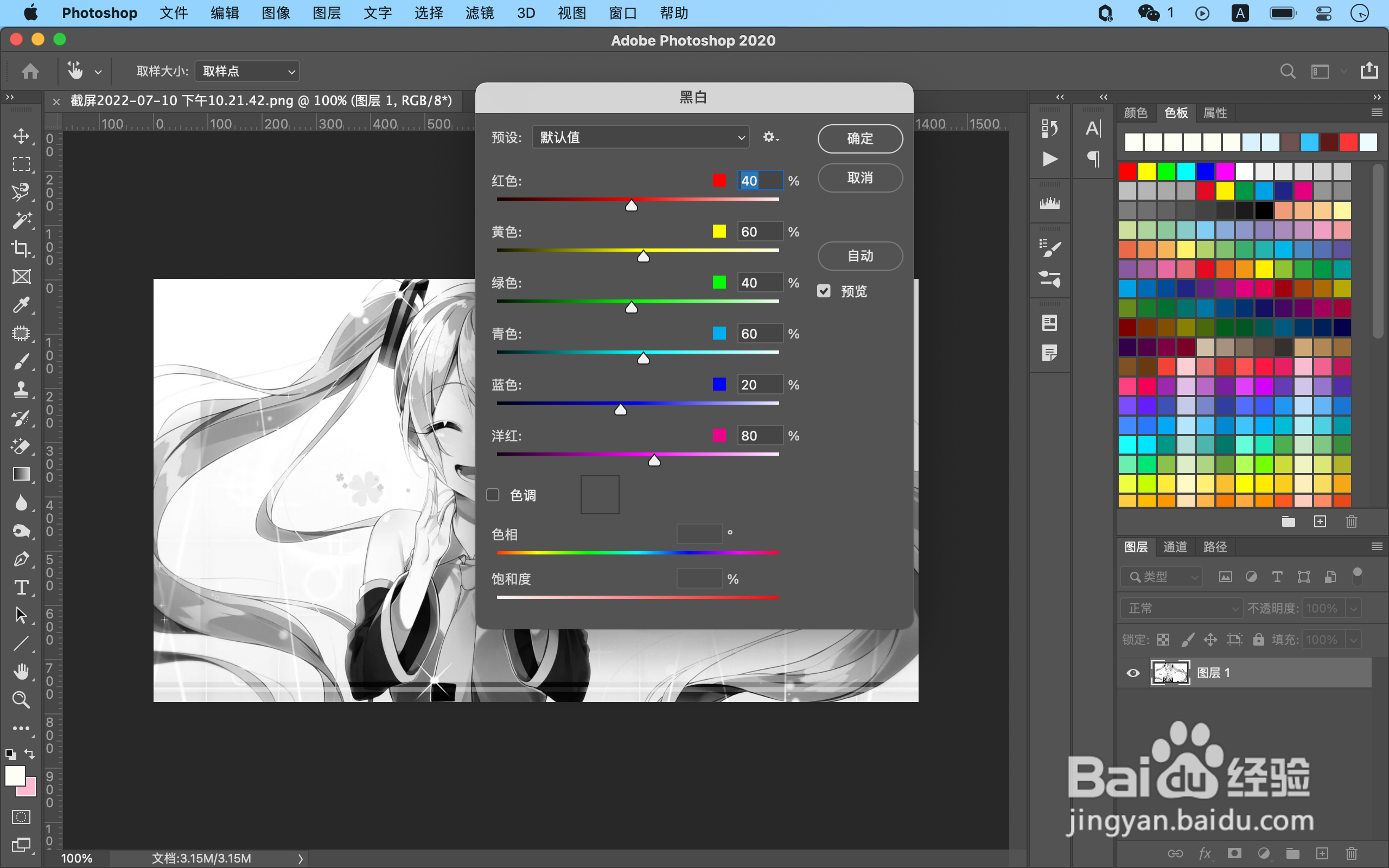
Task: Click the 红色 slider handle
Action: [632, 206]
